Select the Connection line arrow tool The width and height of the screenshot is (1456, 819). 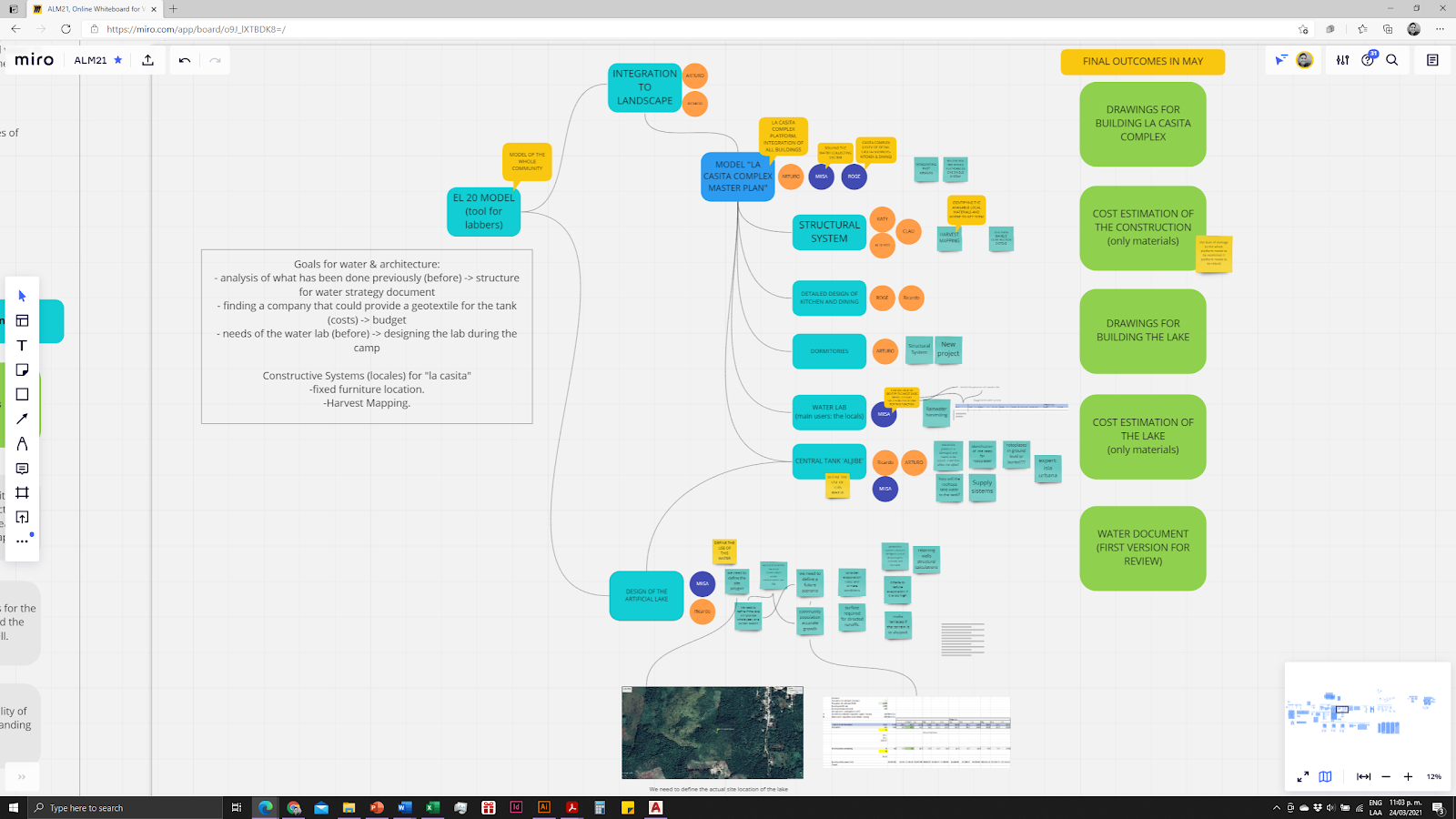(22, 419)
